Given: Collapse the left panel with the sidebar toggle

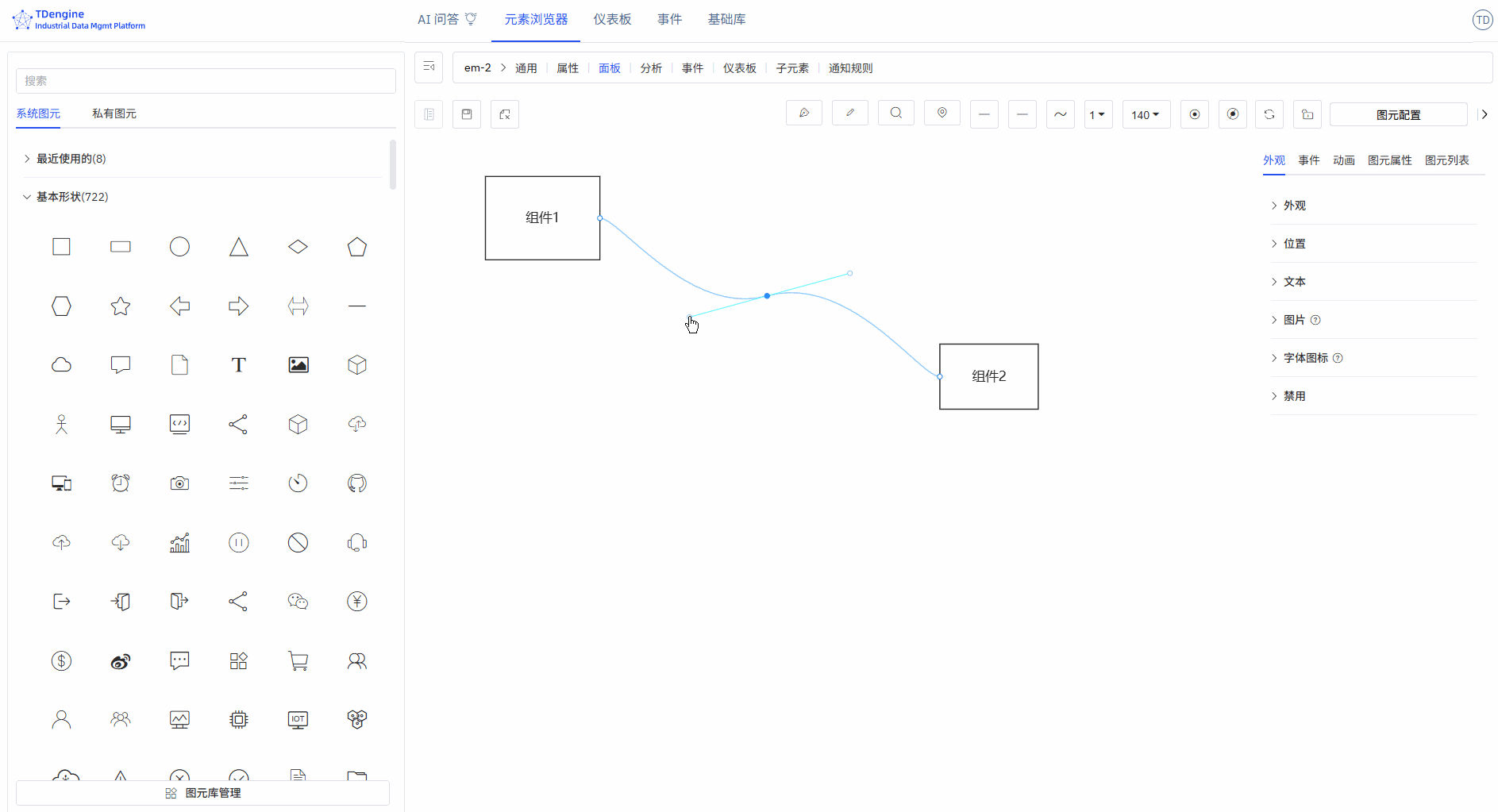Looking at the screenshot, I should (429, 67).
